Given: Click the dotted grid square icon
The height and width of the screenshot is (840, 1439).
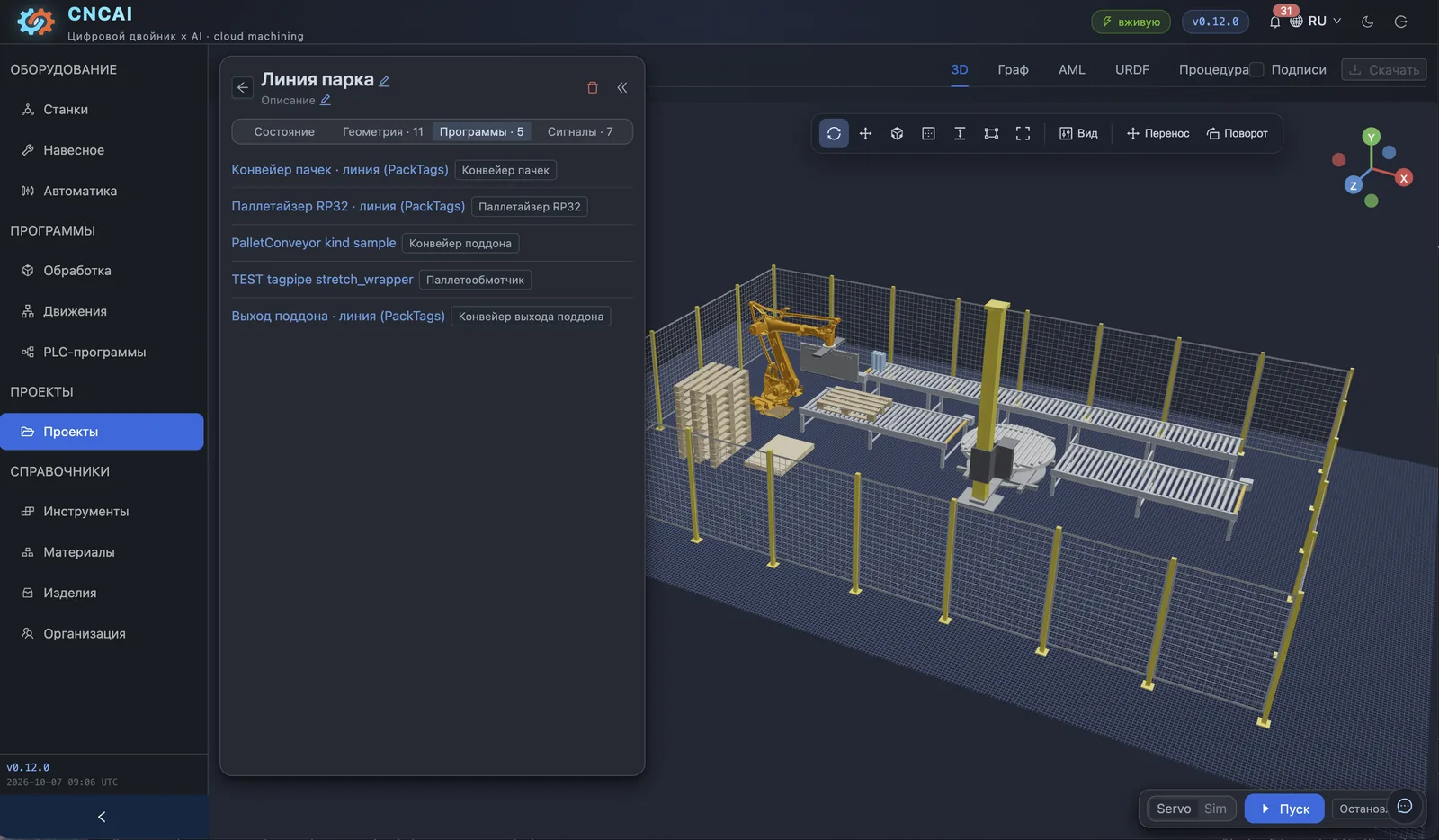Looking at the screenshot, I should pyautogui.click(x=928, y=133).
